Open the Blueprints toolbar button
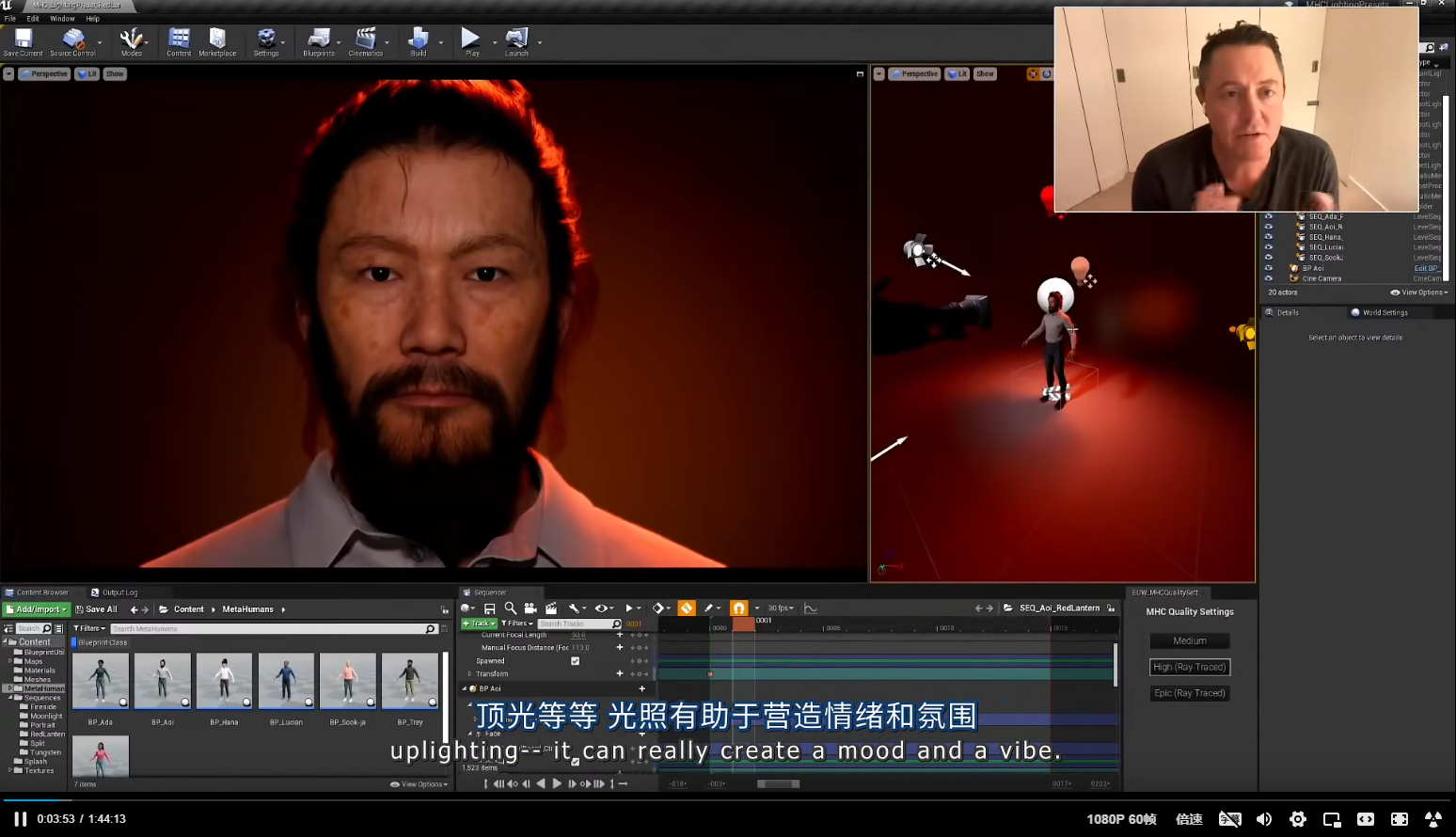Viewport: 1456px width, 837px height. [319, 41]
